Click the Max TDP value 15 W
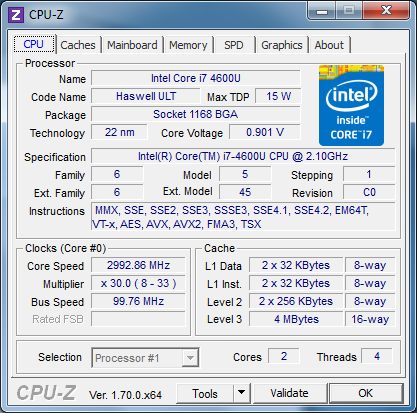Screen dimensions: 417x413 [x=278, y=96]
